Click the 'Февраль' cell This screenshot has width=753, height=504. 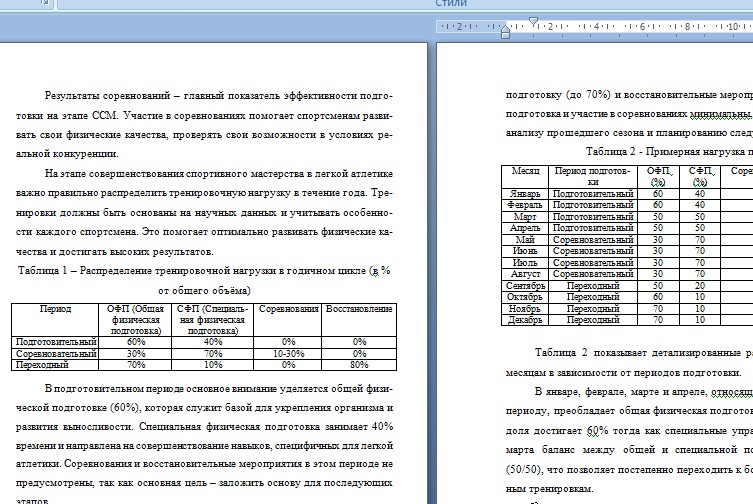pos(525,205)
